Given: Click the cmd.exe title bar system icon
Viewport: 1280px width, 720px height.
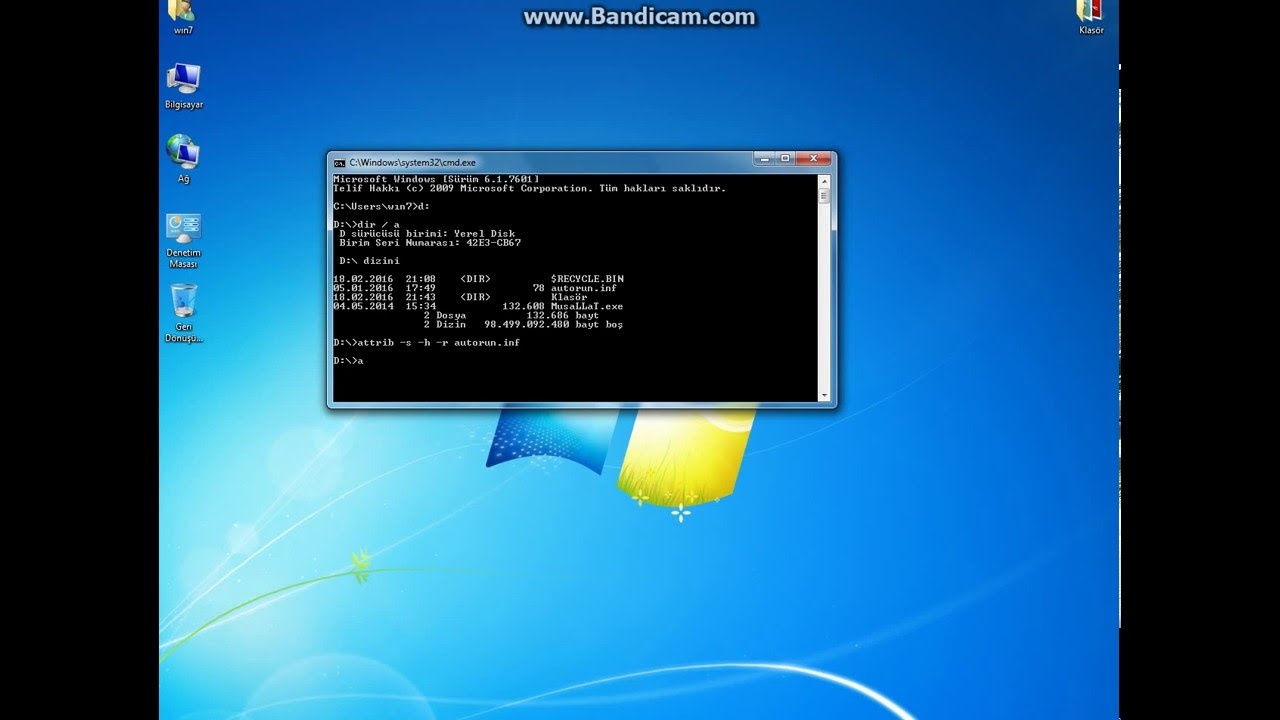Looking at the screenshot, I should click(340, 161).
